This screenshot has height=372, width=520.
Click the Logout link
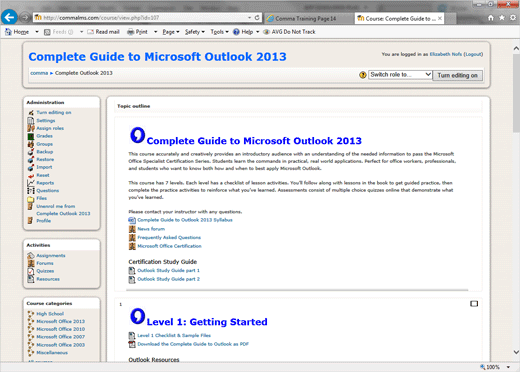point(473,54)
